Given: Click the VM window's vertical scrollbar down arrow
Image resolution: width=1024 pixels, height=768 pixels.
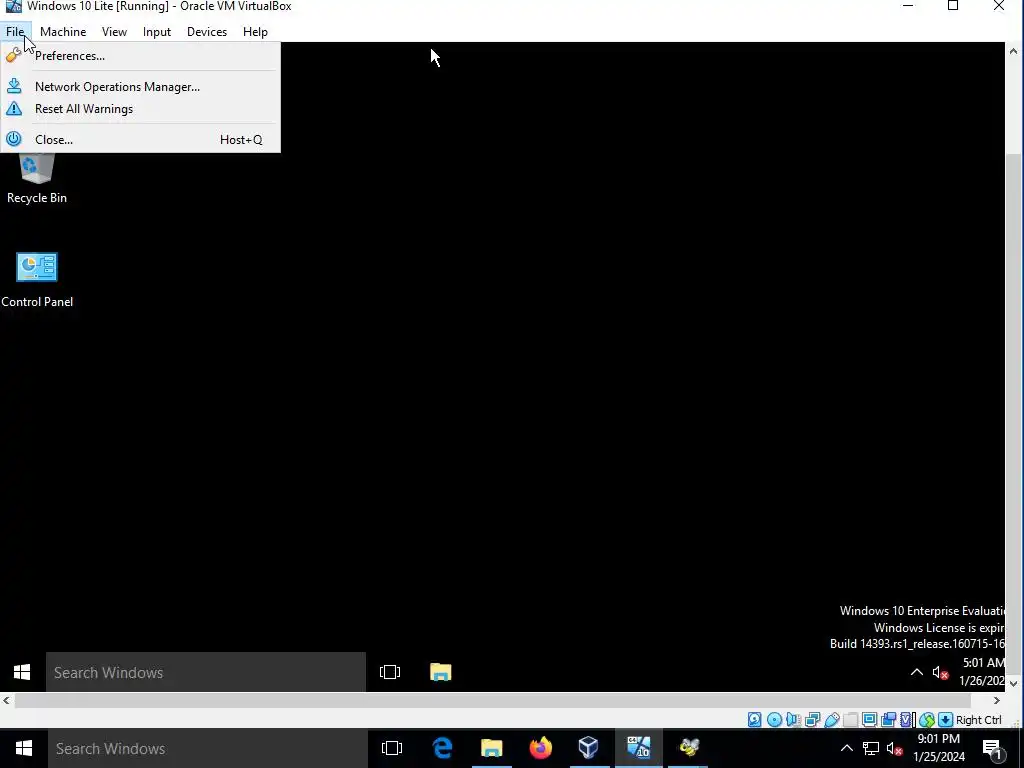Looking at the screenshot, I should (x=1014, y=684).
